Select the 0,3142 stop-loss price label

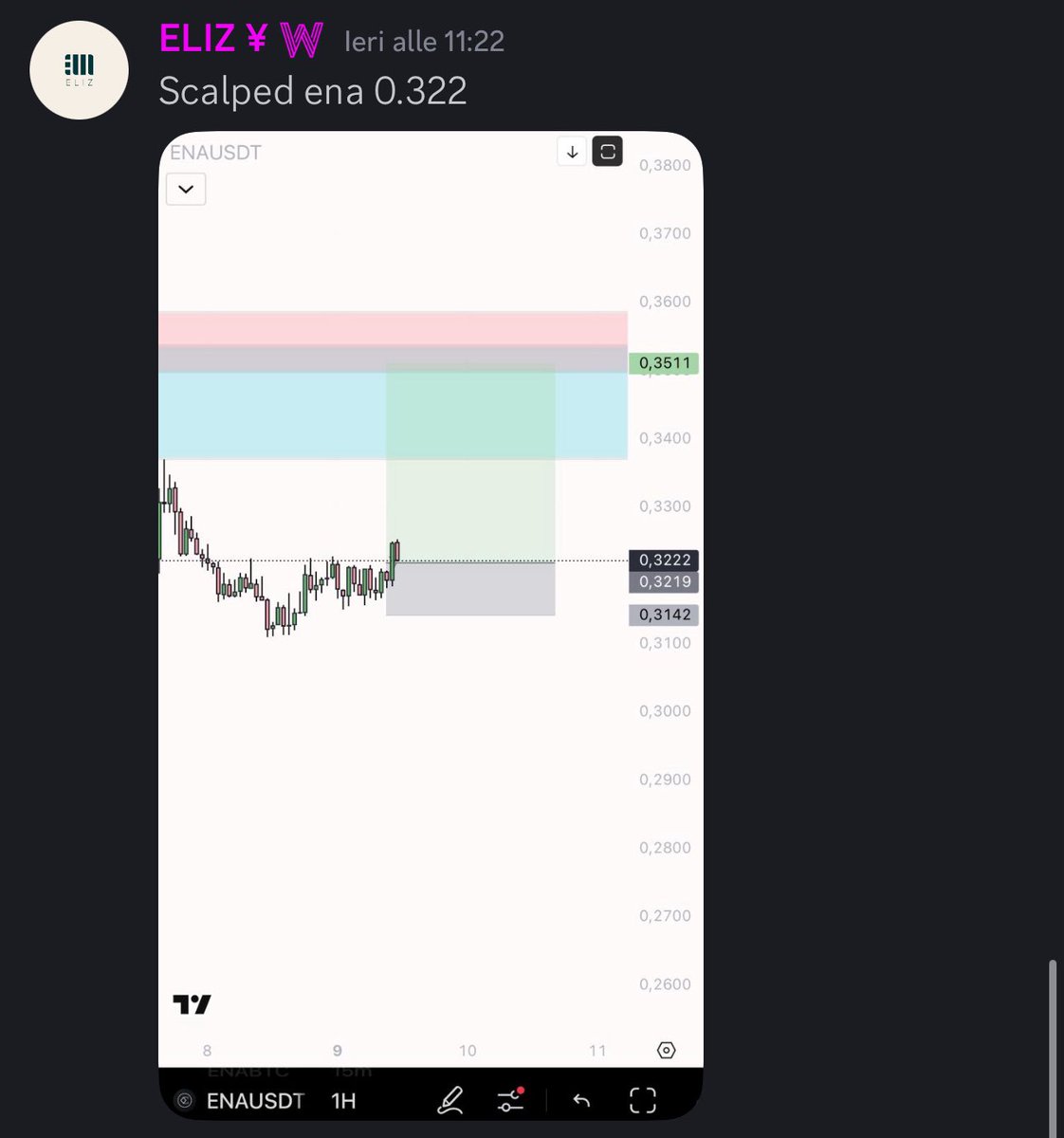(x=664, y=615)
